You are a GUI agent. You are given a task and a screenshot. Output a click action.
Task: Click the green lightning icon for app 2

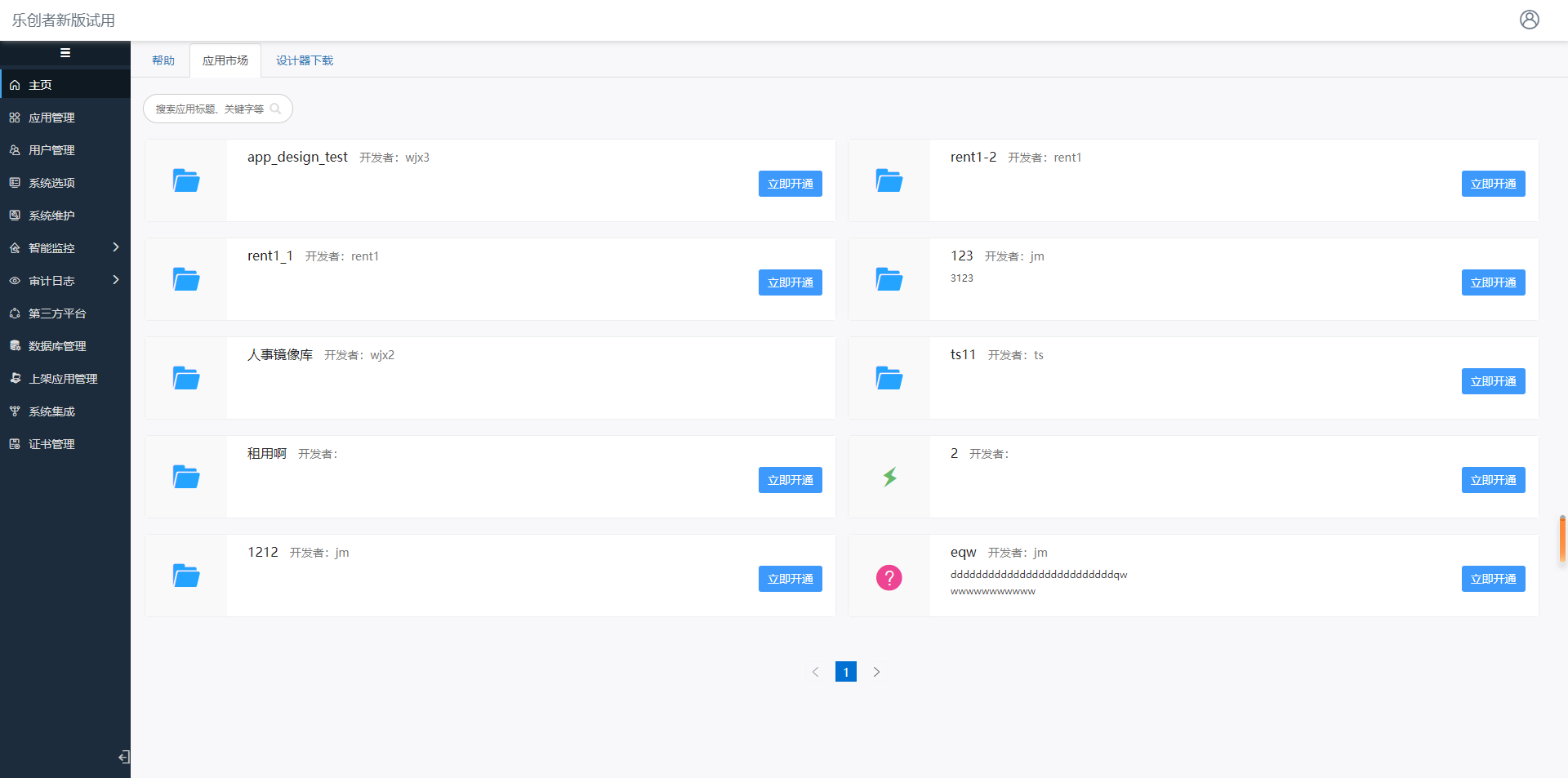tap(889, 477)
